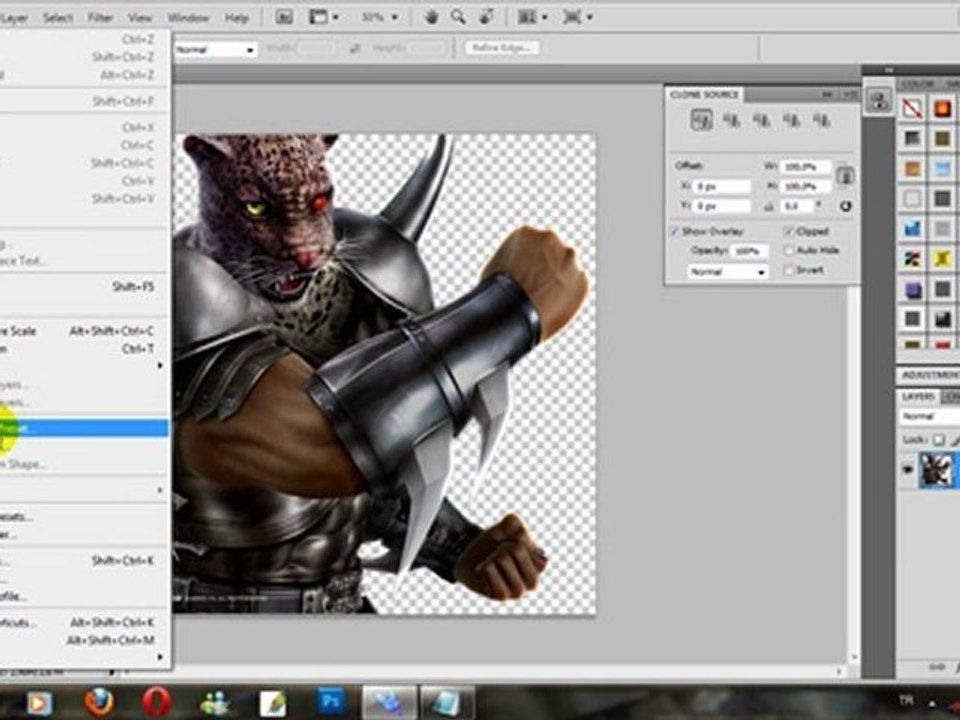Enable the Auto Hide checkbox
This screenshot has width=960, height=720.
point(789,250)
